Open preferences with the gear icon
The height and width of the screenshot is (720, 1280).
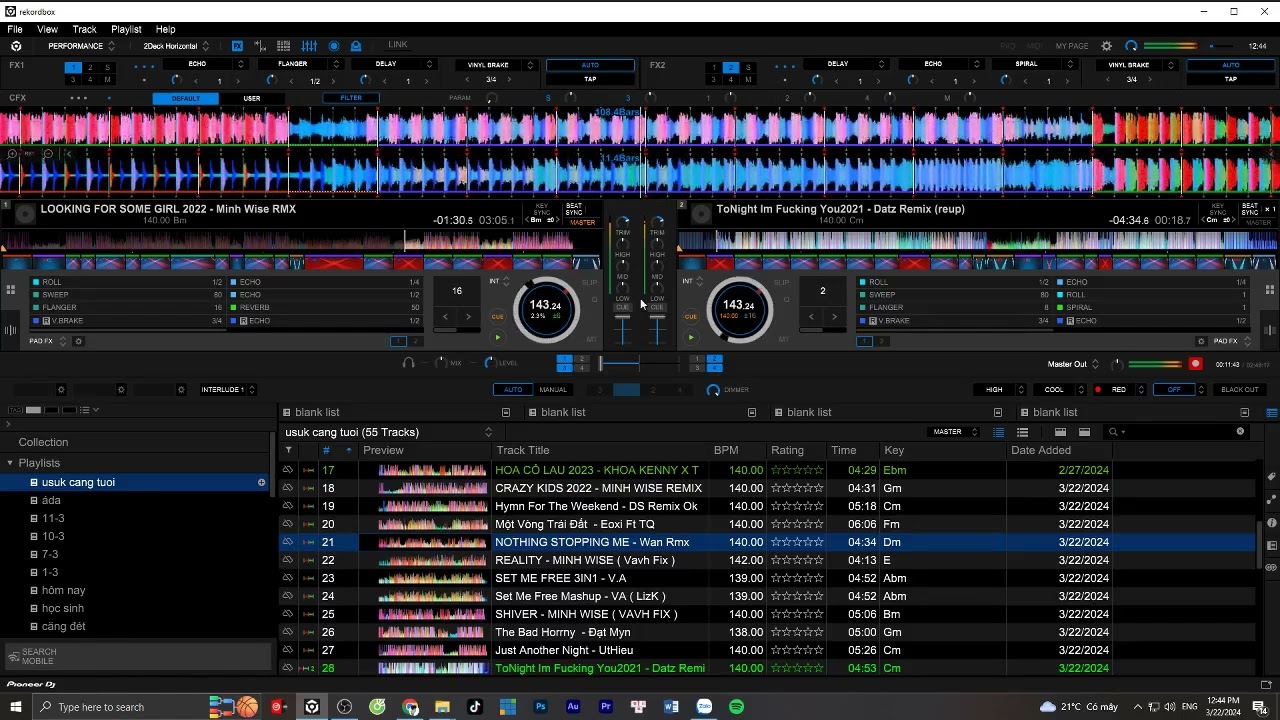pos(1106,46)
